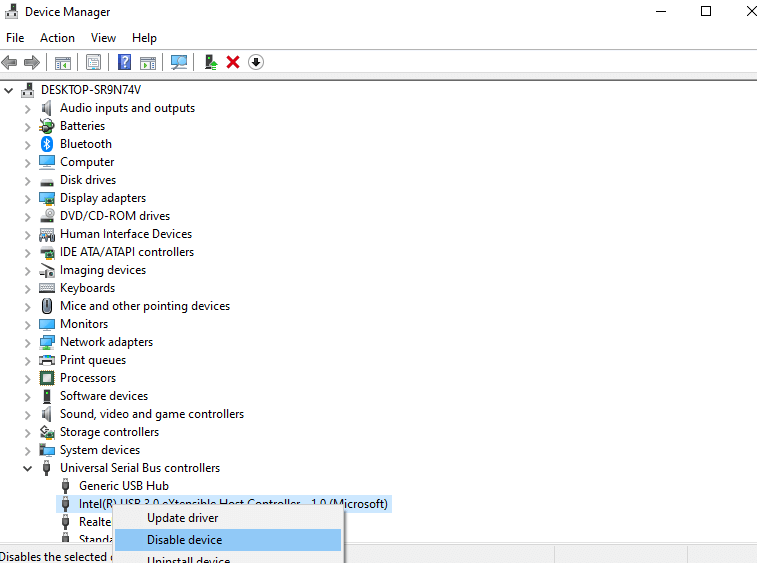Select the Software devices label
757x563 pixels.
pyautogui.click(x=104, y=396)
